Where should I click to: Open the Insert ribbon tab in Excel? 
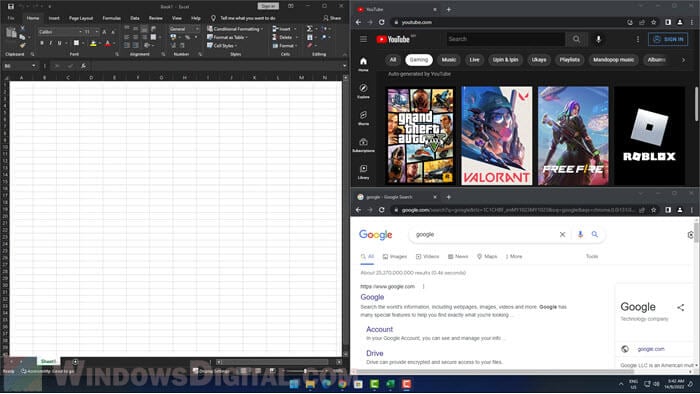pyautogui.click(x=54, y=18)
